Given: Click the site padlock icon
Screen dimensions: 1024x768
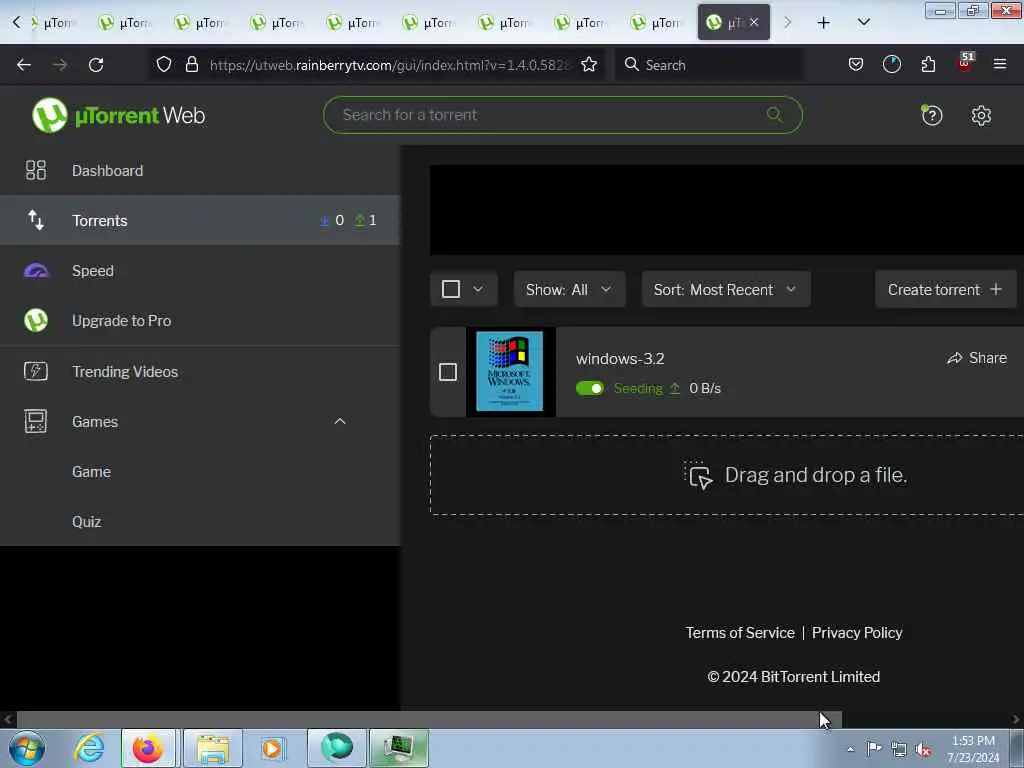Looking at the screenshot, I should click(x=191, y=65).
